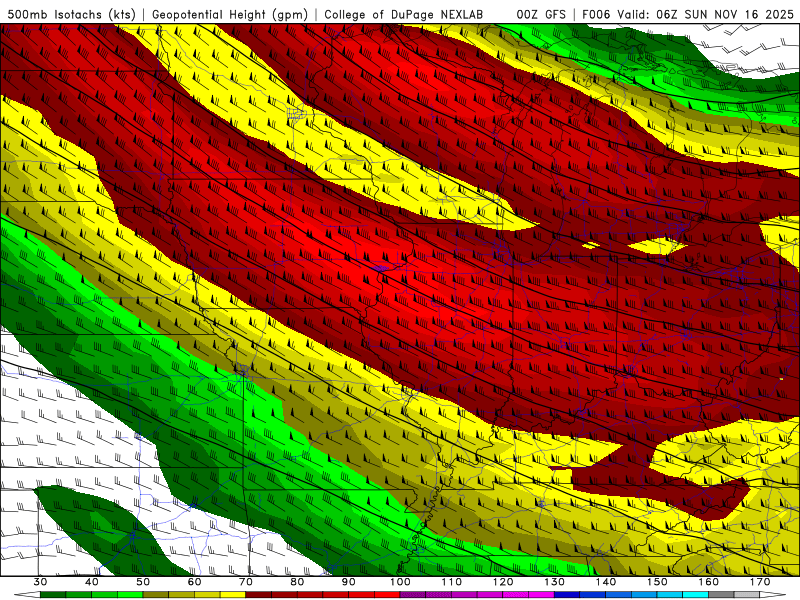
Task: Click the olive legend swatch just after 50
Action: pyautogui.click(x=156, y=595)
